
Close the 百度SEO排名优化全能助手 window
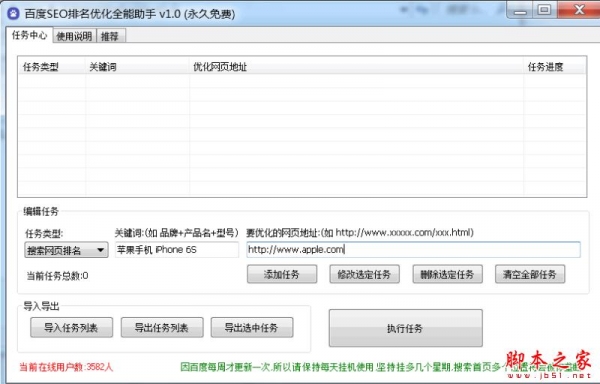coord(579,10)
